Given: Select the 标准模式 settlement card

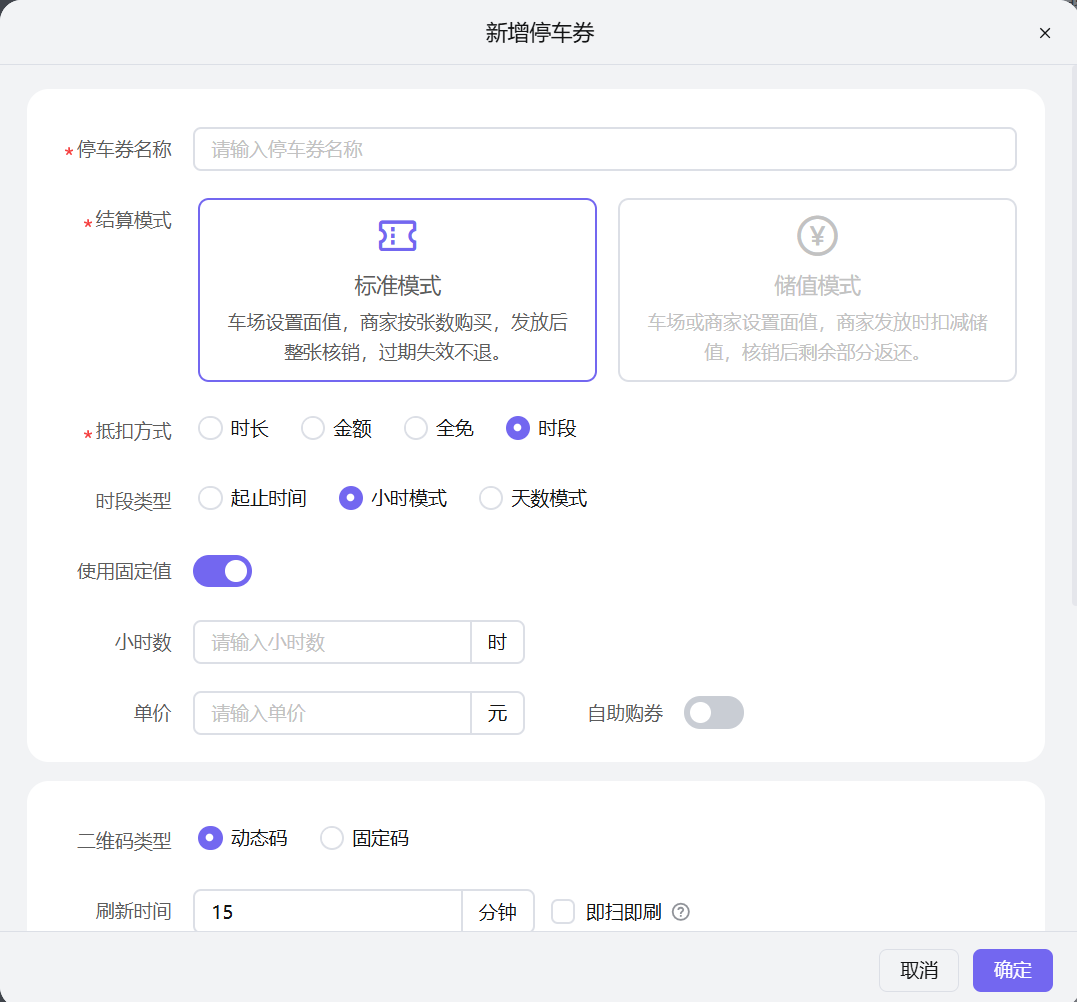Looking at the screenshot, I should tap(396, 290).
